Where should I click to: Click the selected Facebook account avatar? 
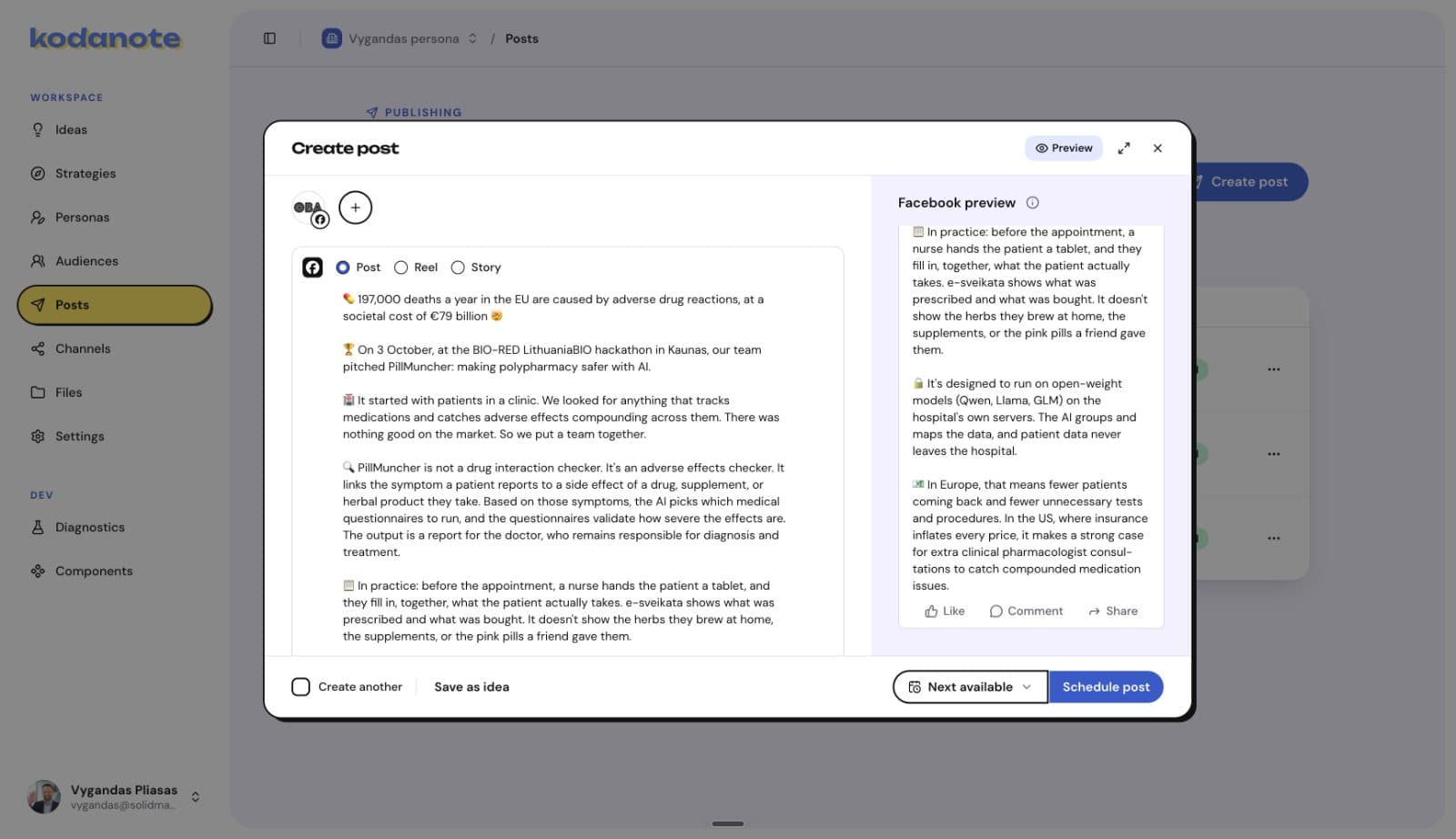pos(309,208)
